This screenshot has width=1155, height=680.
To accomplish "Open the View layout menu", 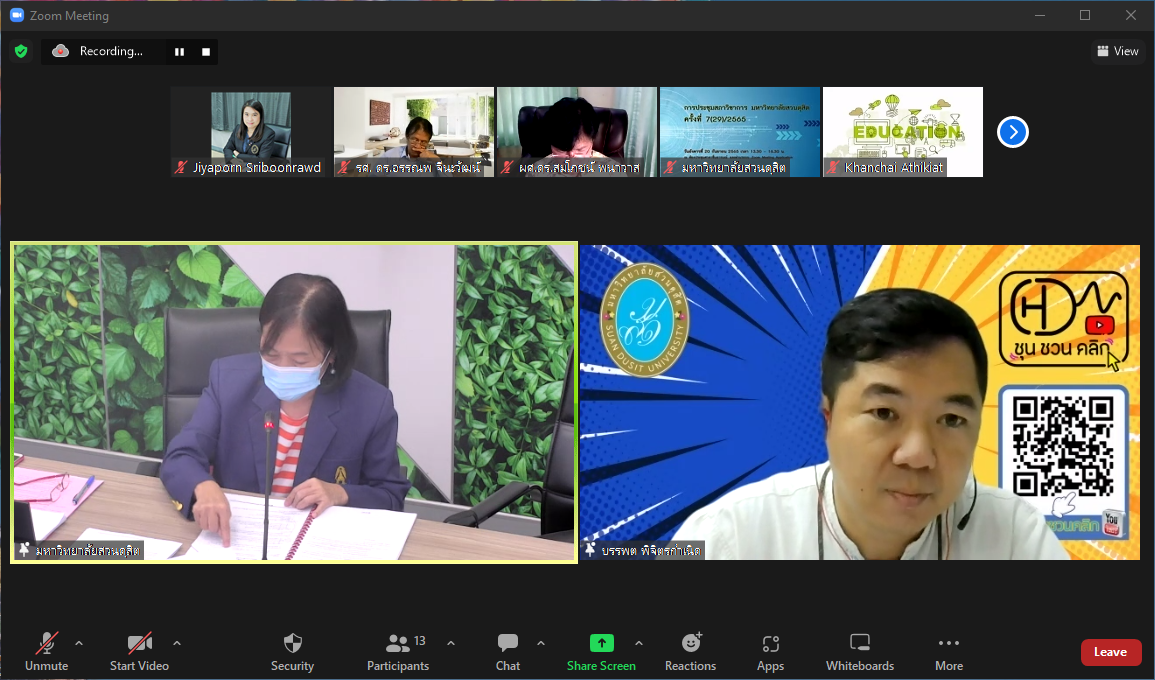I will 1118,51.
